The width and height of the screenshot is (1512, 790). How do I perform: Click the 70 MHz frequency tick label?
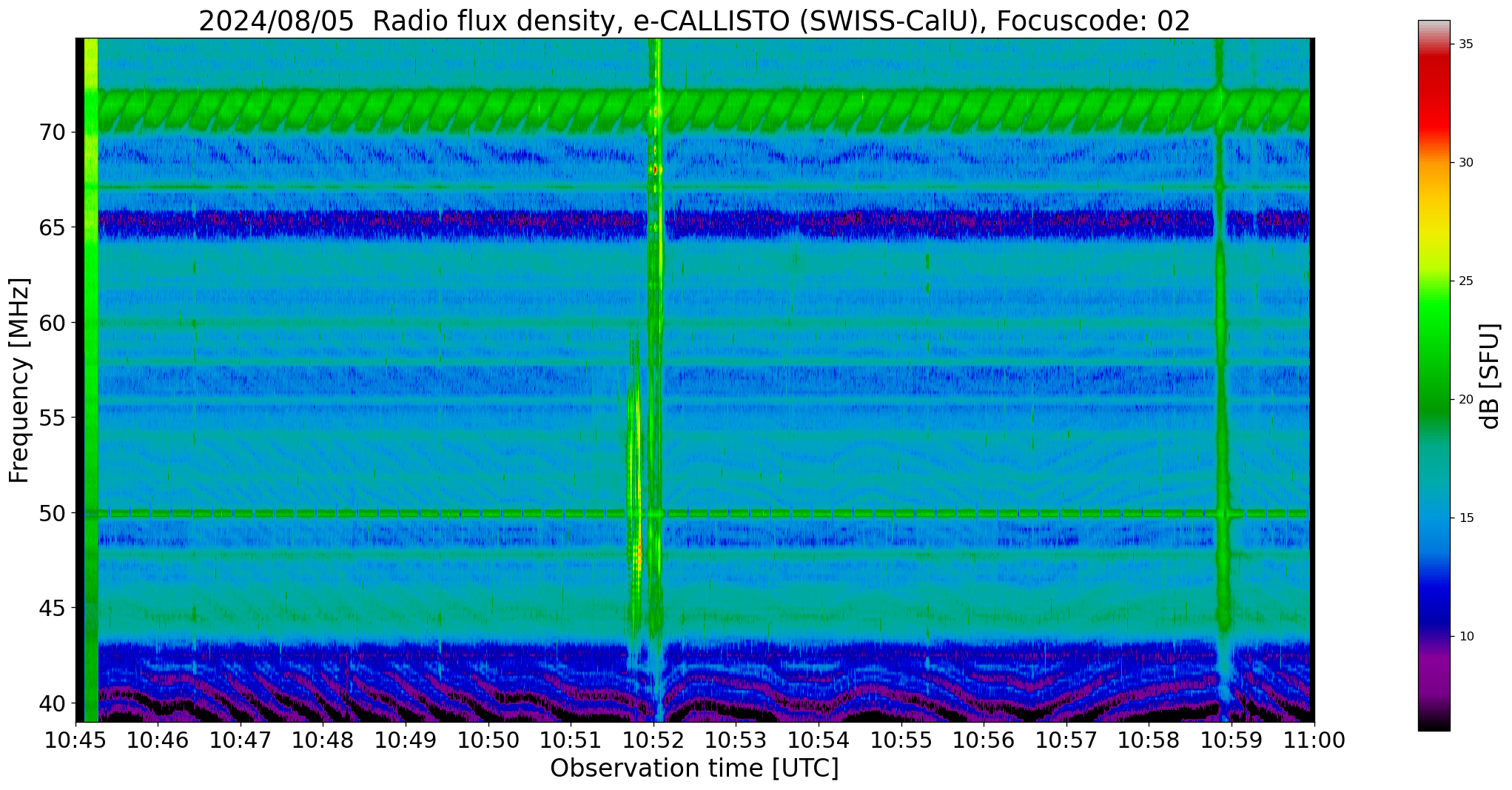coord(52,133)
